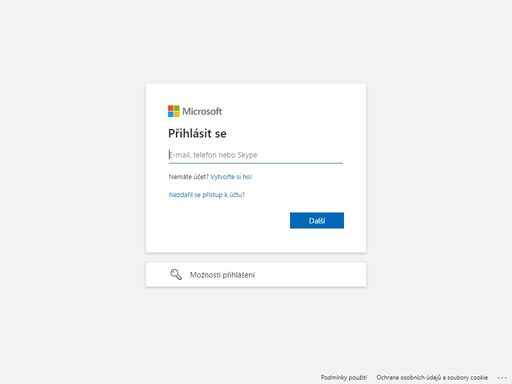
Task: Click empty area left of Další button
Action: [x=227, y=220]
